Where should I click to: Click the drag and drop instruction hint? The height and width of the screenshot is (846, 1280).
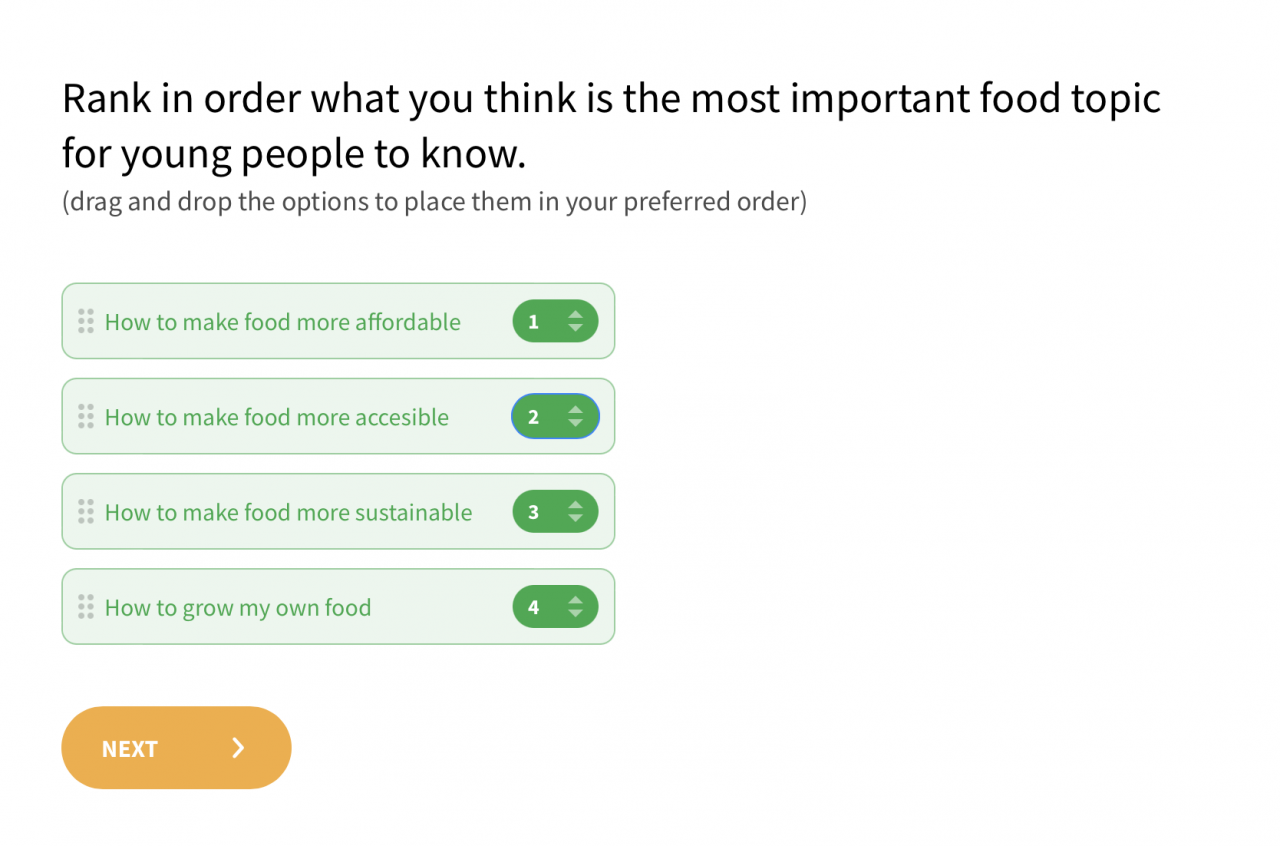click(x=434, y=202)
